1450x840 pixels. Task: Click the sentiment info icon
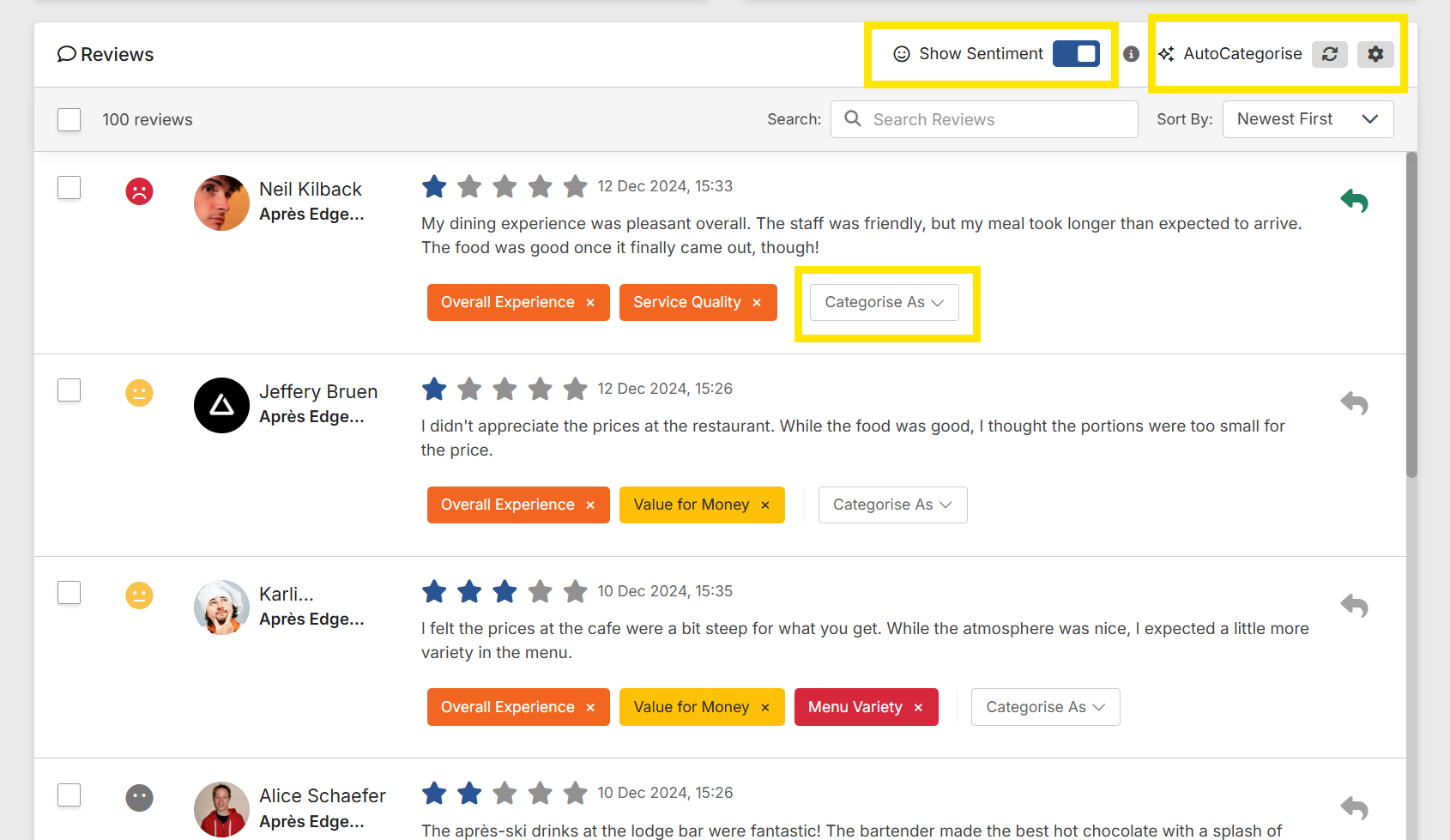[x=1131, y=54]
